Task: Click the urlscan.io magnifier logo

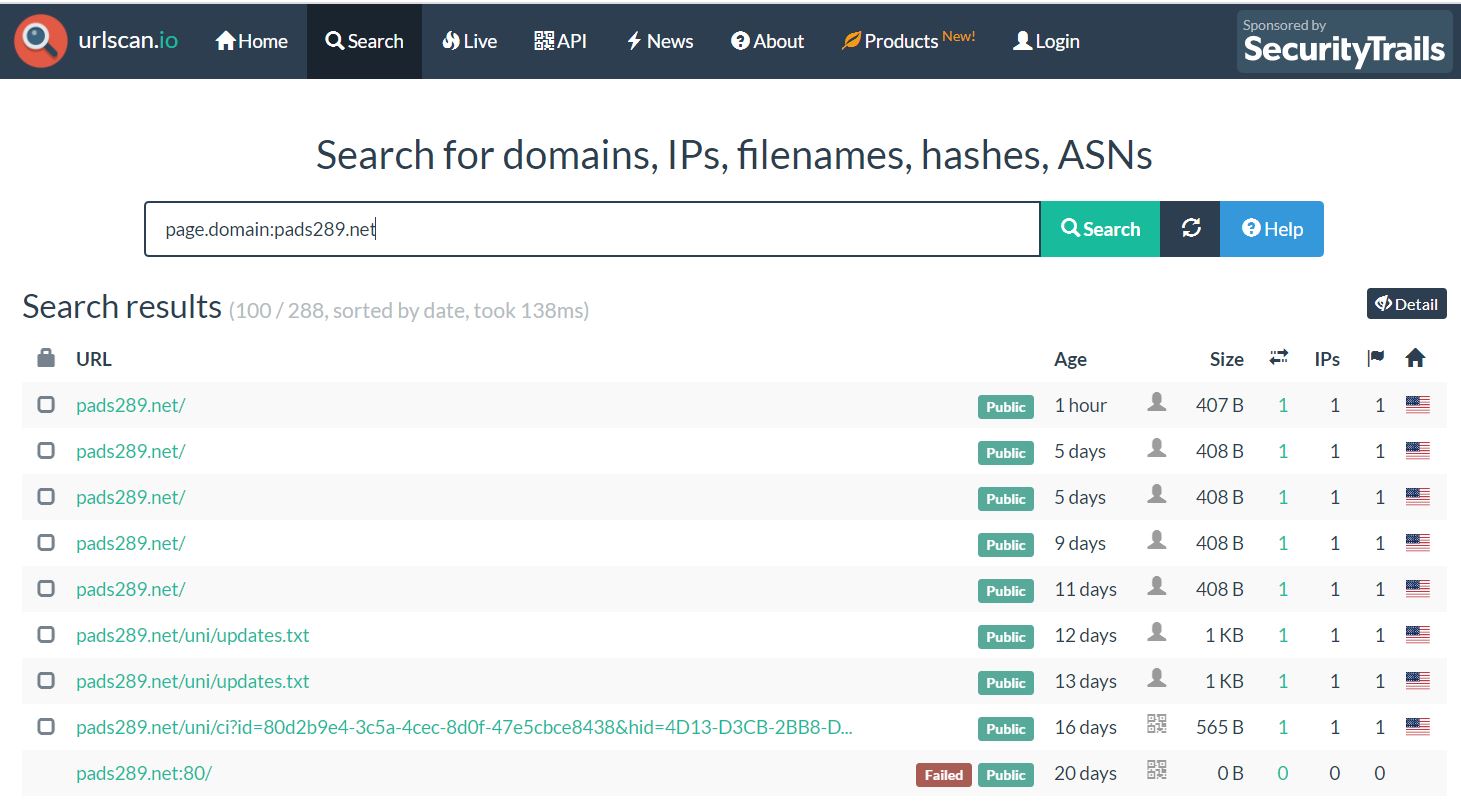Action: point(41,41)
